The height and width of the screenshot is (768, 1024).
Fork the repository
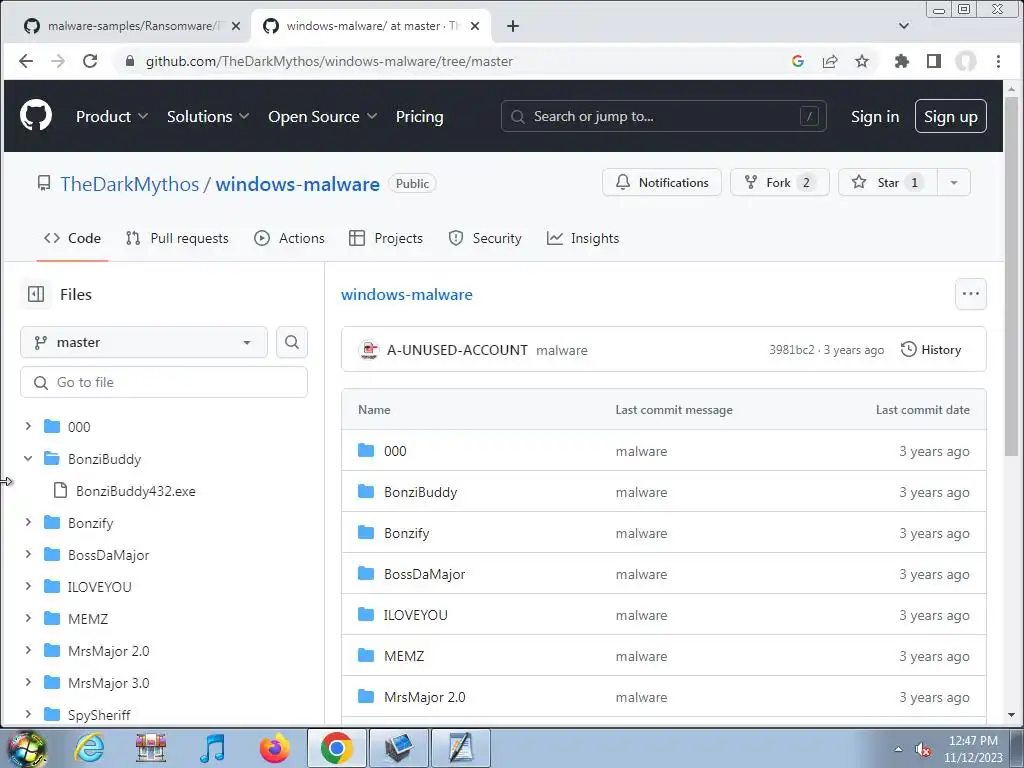point(780,183)
